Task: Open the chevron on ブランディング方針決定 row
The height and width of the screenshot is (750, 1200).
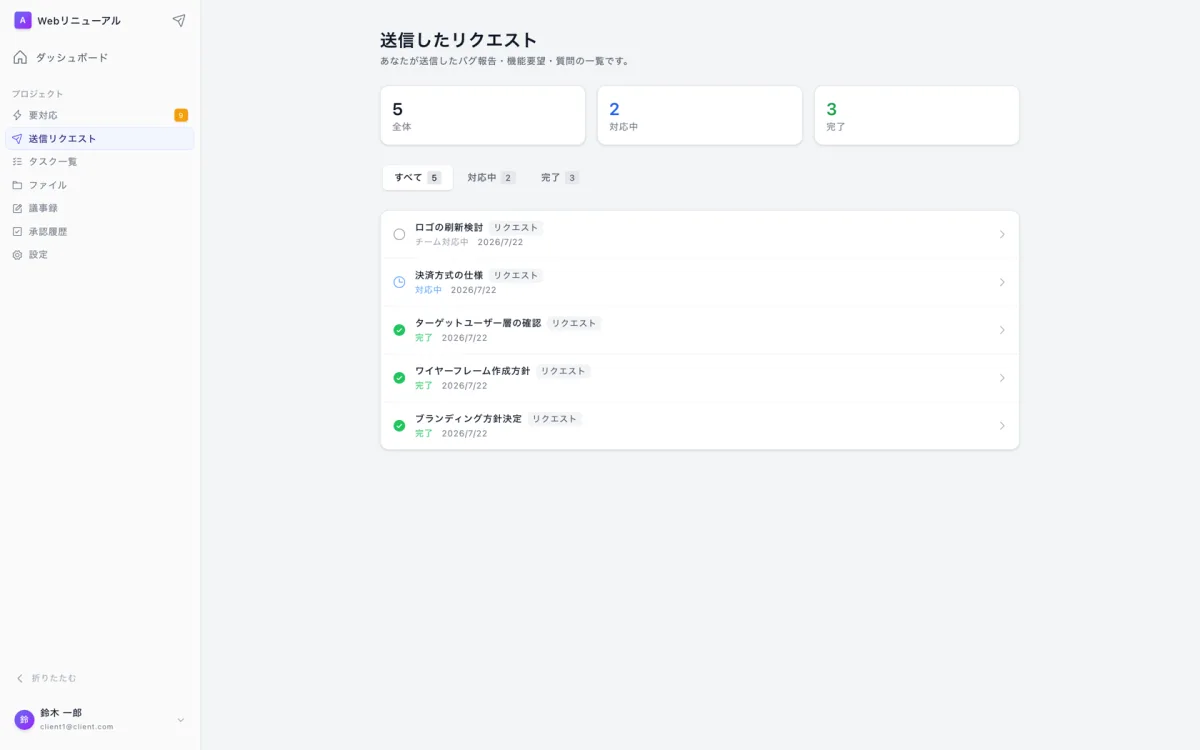Action: click(1002, 426)
